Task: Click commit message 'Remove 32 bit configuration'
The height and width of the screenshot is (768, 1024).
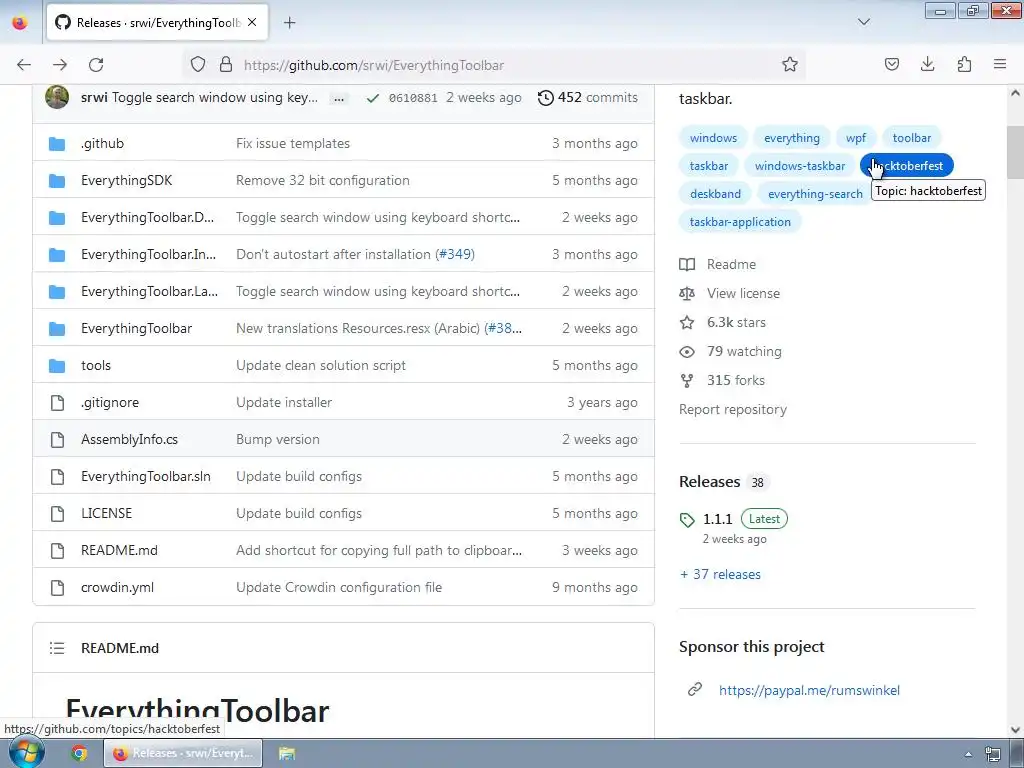Action: pos(323,180)
